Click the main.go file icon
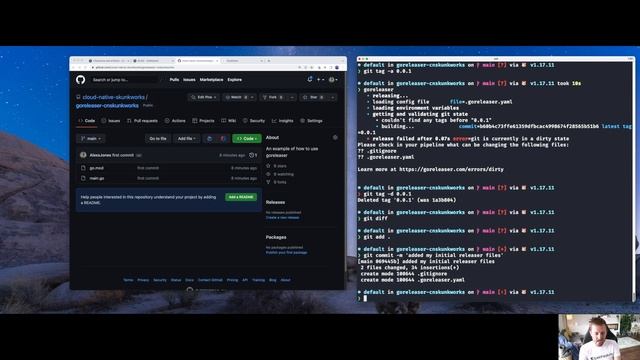This screenshot has width=640, height=360. 83,178
